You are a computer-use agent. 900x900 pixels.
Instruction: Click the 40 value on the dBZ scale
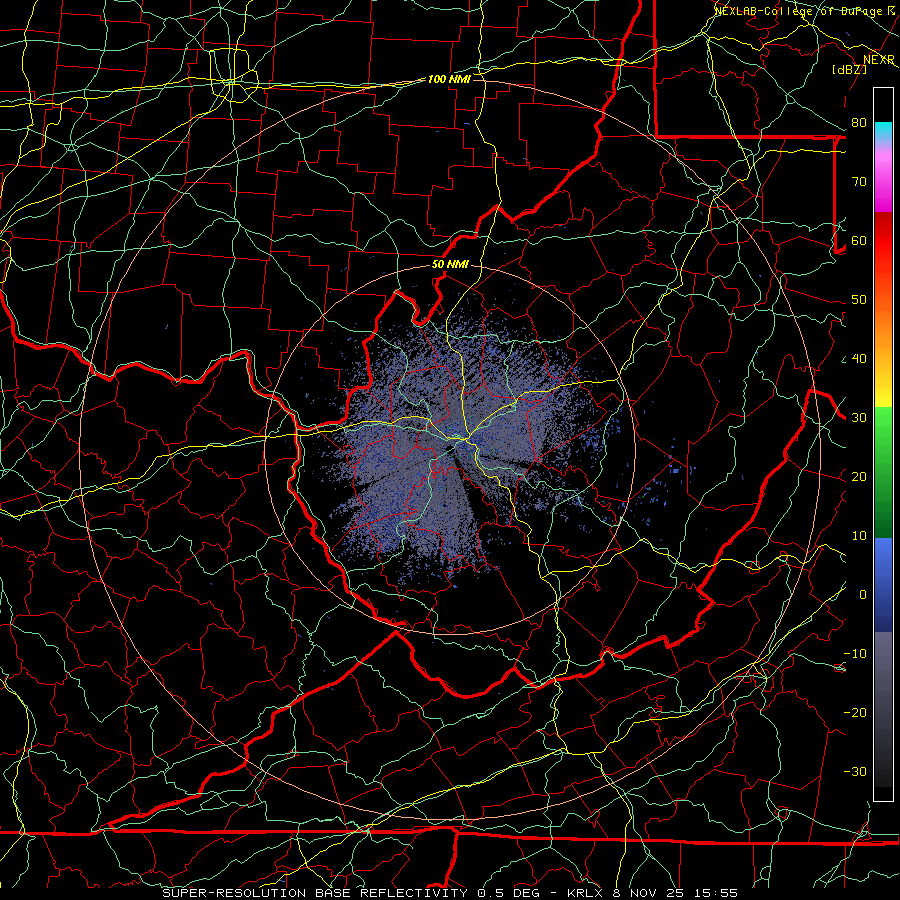(859, 359)
